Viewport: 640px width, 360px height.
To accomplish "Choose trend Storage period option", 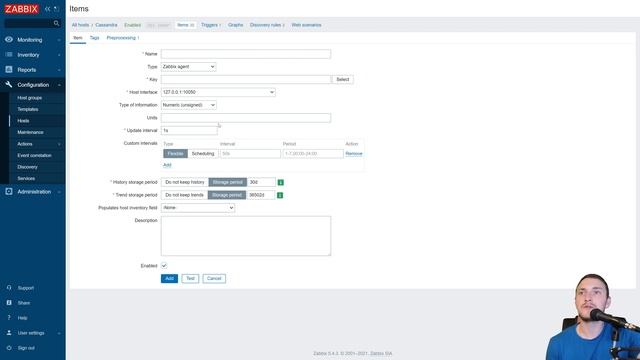I will pyautogui.click(x=227, y=195).
